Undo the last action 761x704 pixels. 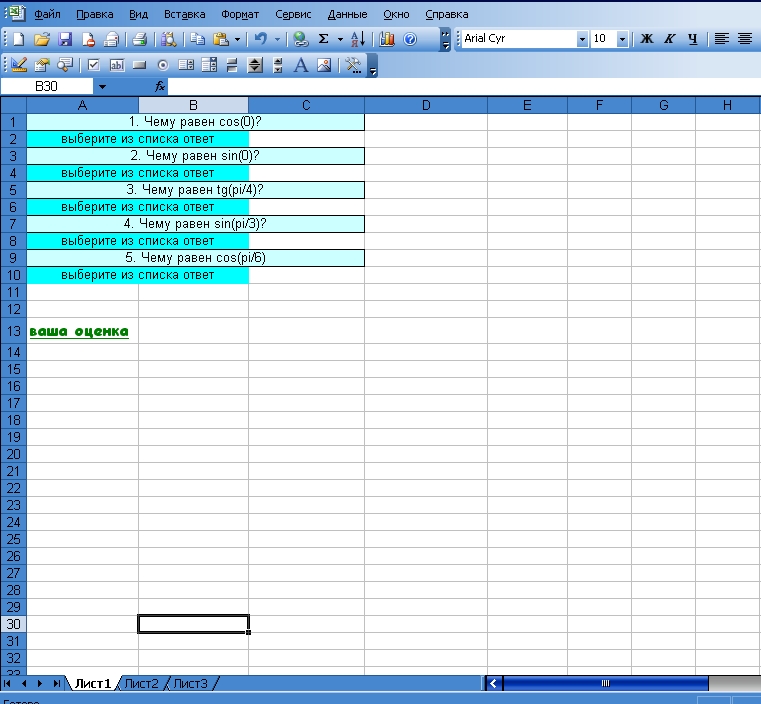tap(261, 39)
